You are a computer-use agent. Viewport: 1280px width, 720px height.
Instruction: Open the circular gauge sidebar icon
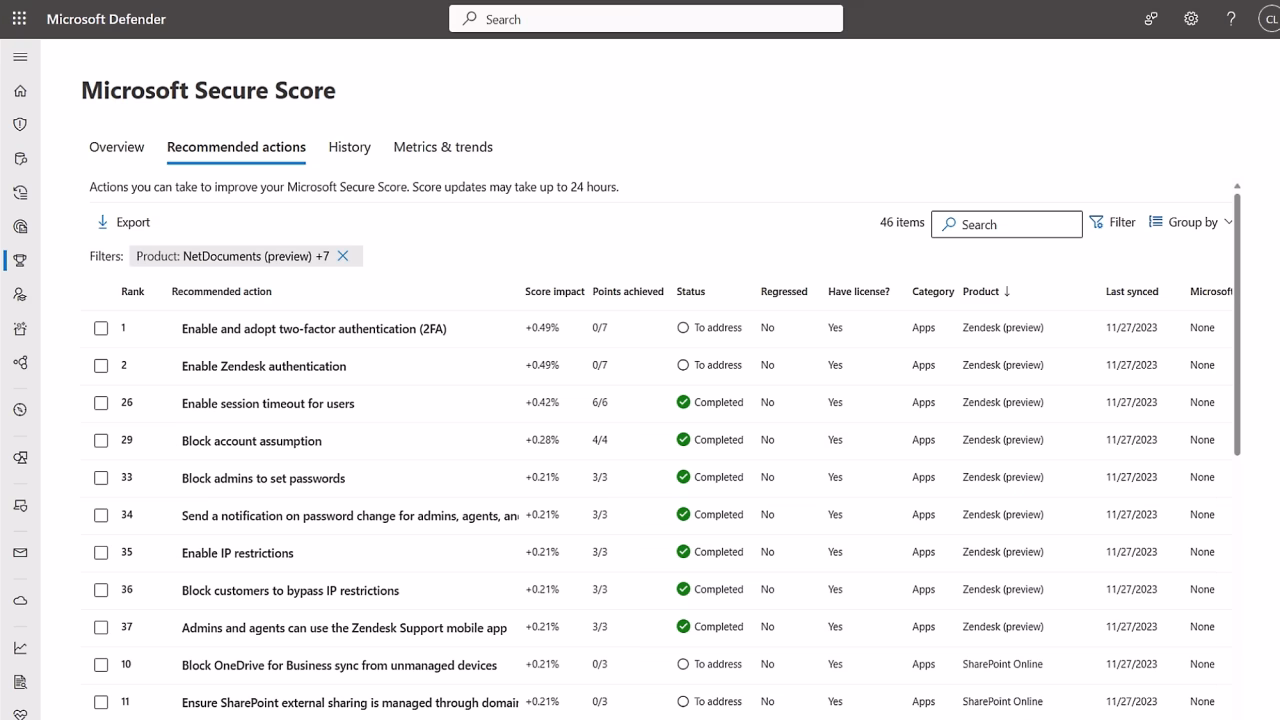(20, 410)
